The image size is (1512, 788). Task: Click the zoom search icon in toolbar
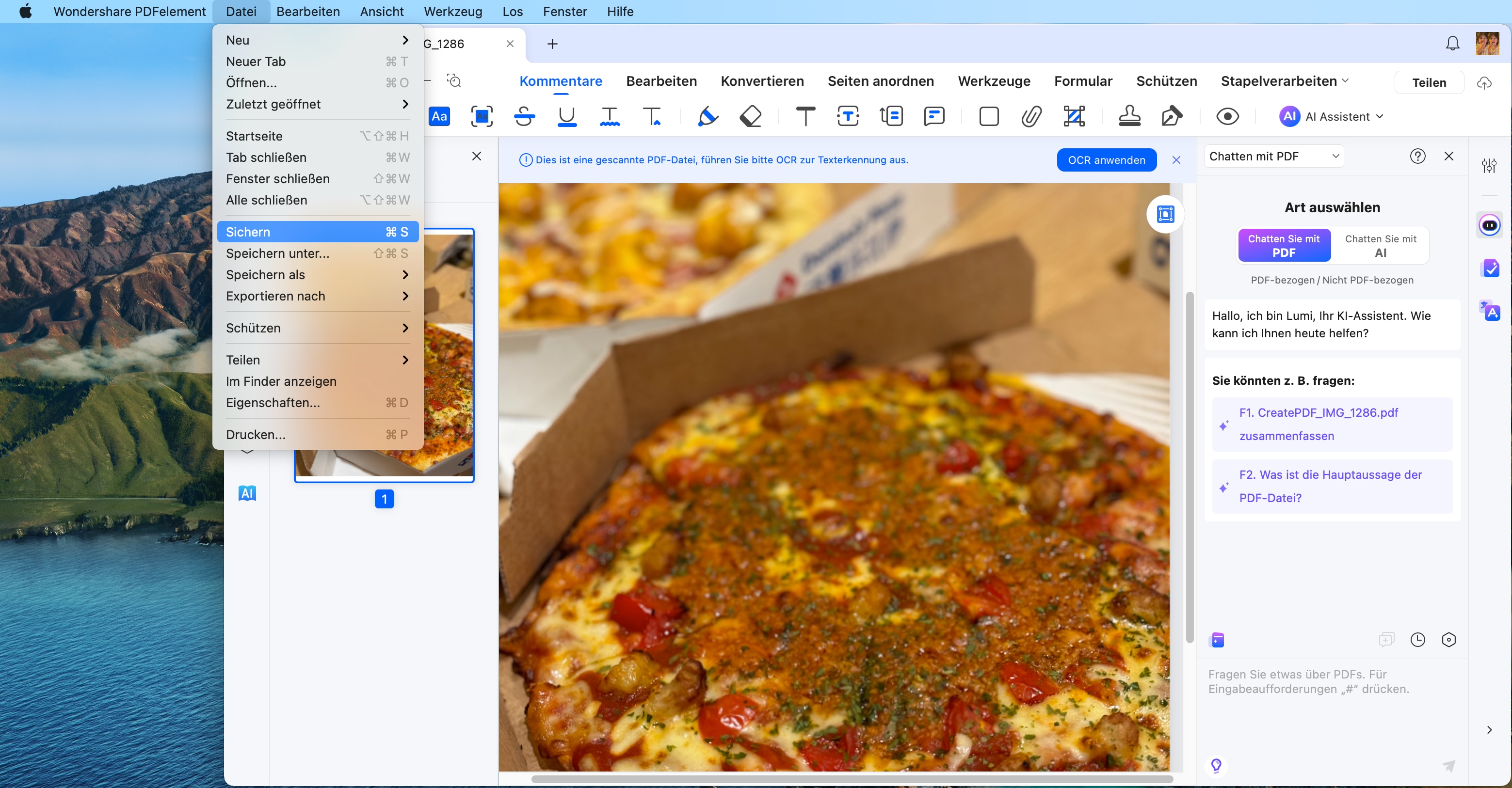tap(454, 80)
